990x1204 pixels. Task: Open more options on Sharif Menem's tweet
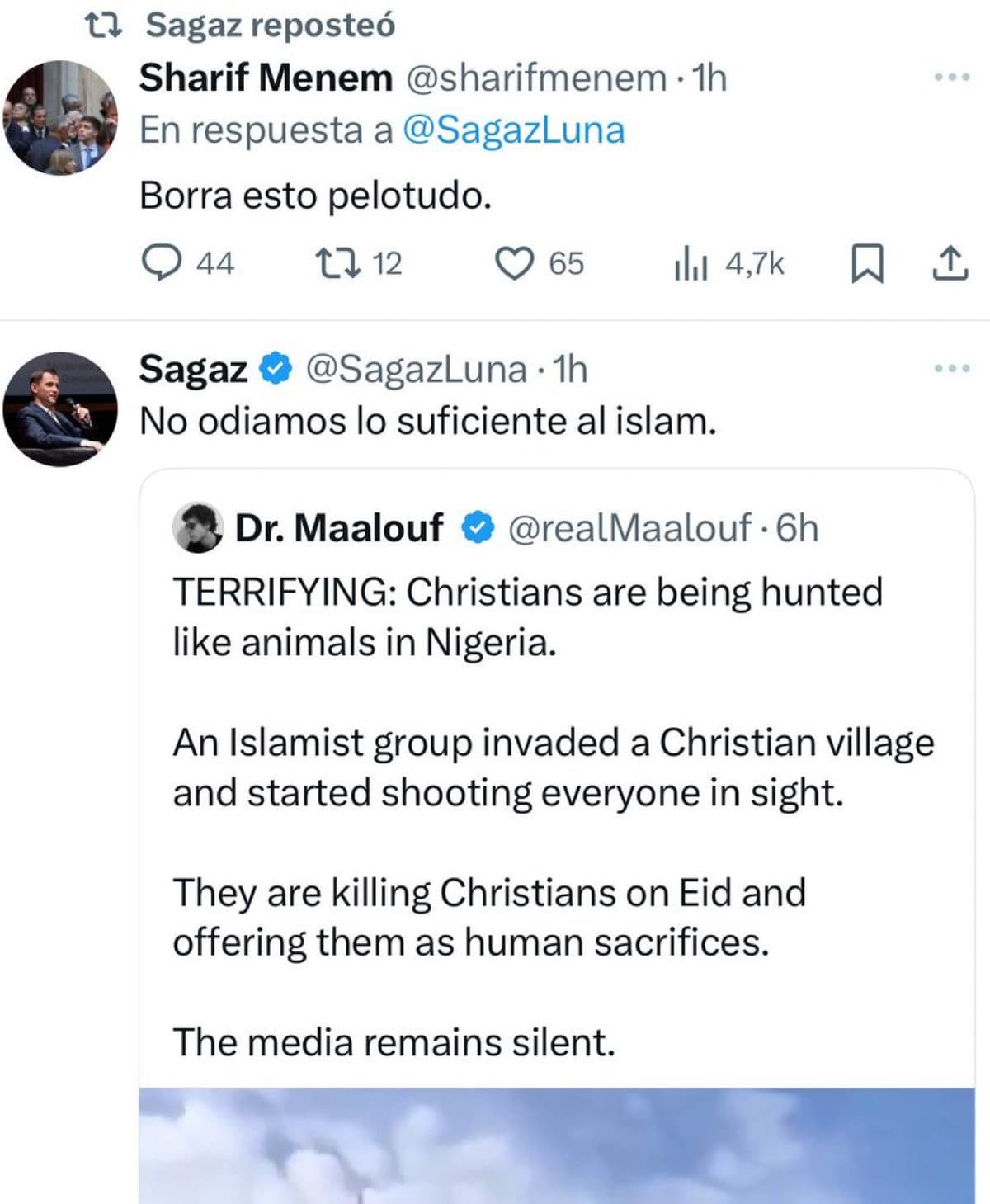[952, 78]
